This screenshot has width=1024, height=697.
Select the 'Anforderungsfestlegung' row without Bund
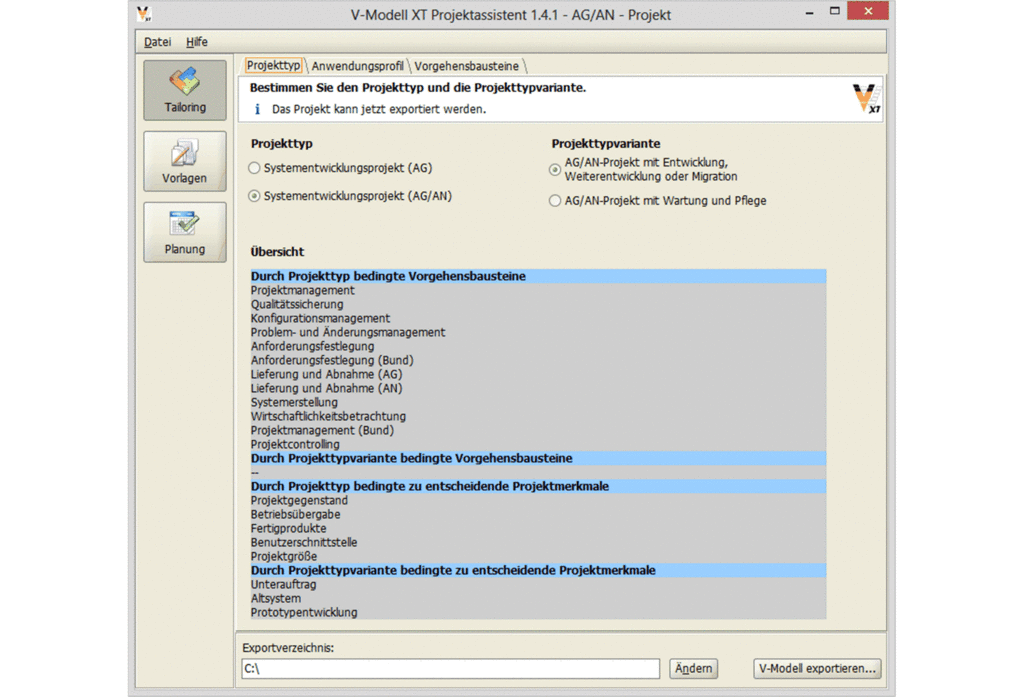538,346
